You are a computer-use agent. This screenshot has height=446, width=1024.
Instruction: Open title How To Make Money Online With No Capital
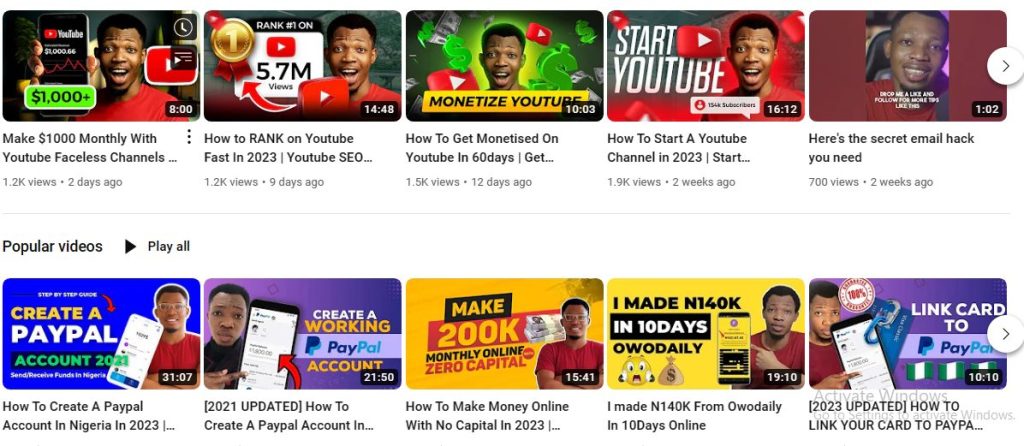click(x=487, y=415)
